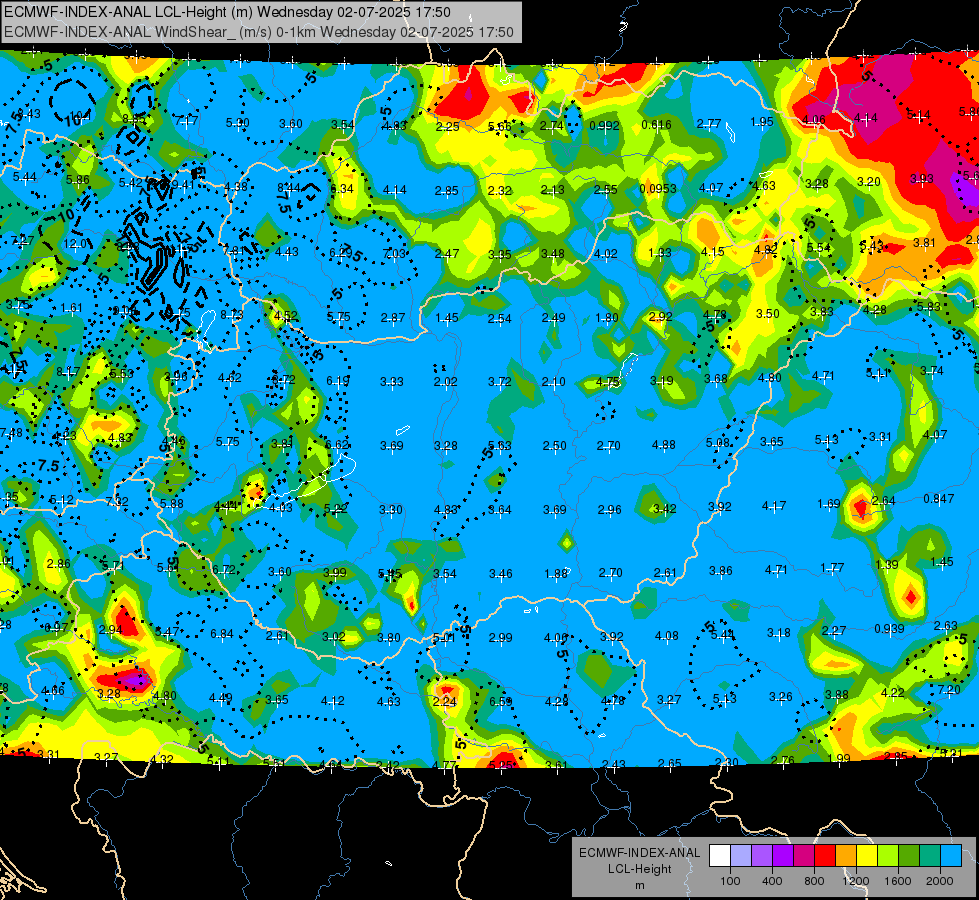Viewport: 979px width, 900px height.
Task: Click the wind shear value '3.42'
Action: click(x=664, y=509)
